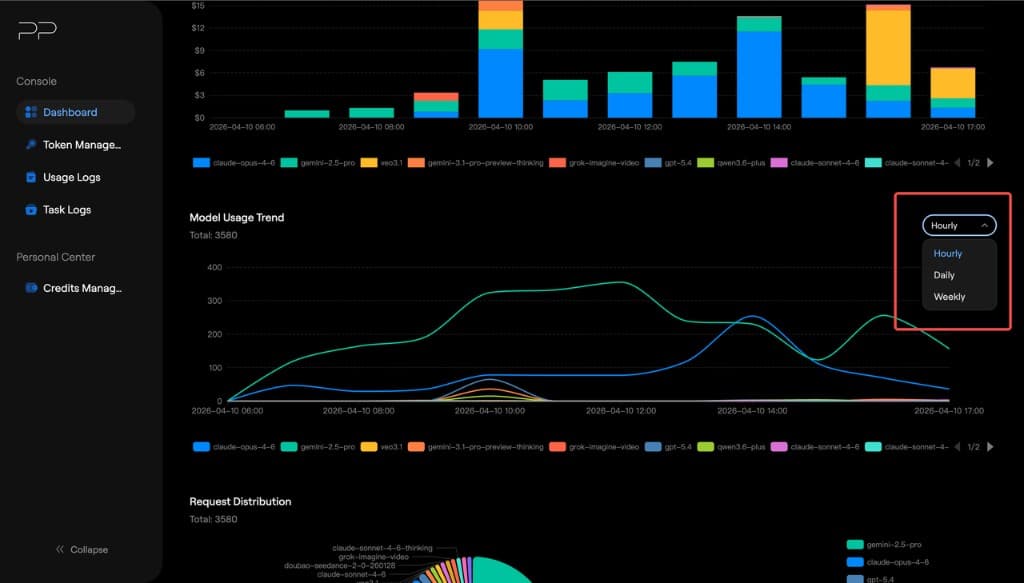Click the PP logo in the sidebar
This screenshot has height=583, width=1024.
(37, 30)
